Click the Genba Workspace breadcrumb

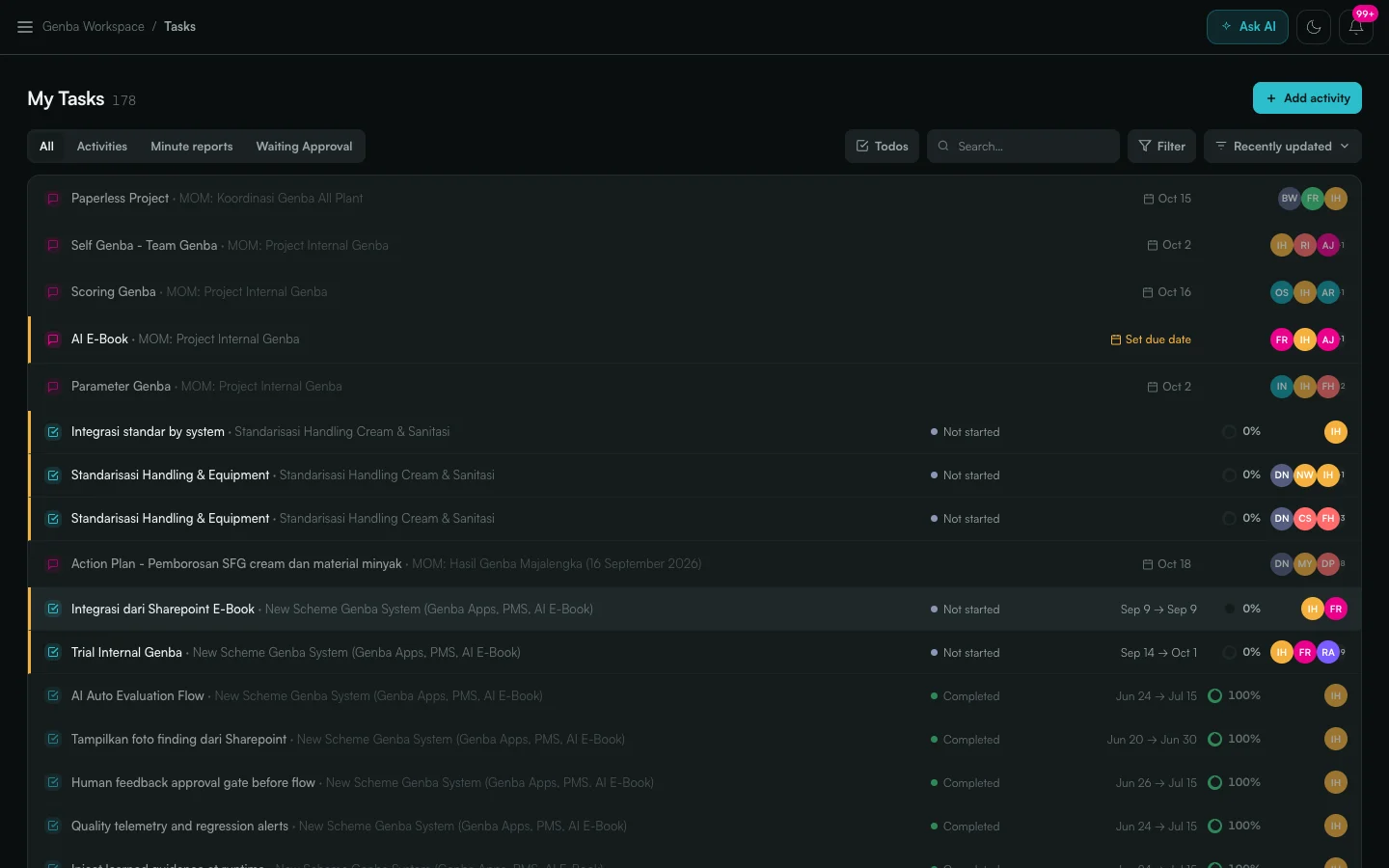94,27
